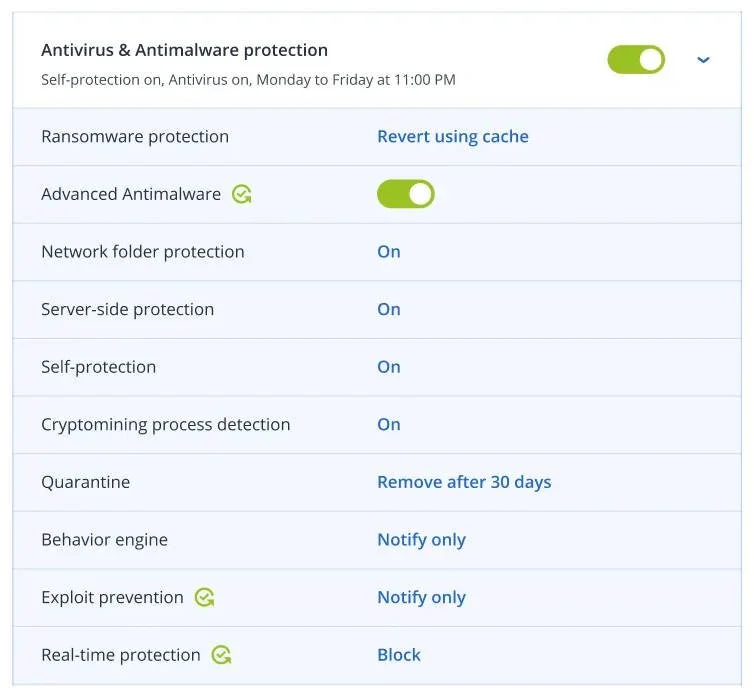Open Quarantine Remove after 30 days setting
The width and height of the screenshot is (754, 696).
[x=463, y=482]
